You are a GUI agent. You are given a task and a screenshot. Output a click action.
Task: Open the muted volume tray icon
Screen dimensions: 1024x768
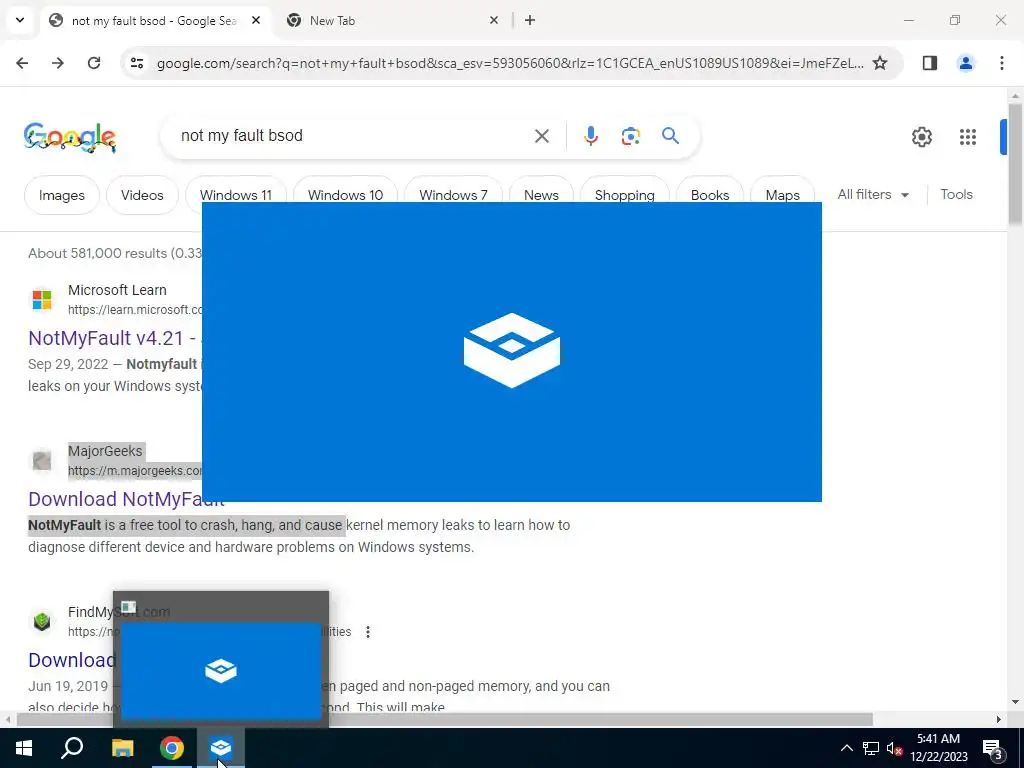click(x=894, y=748)
